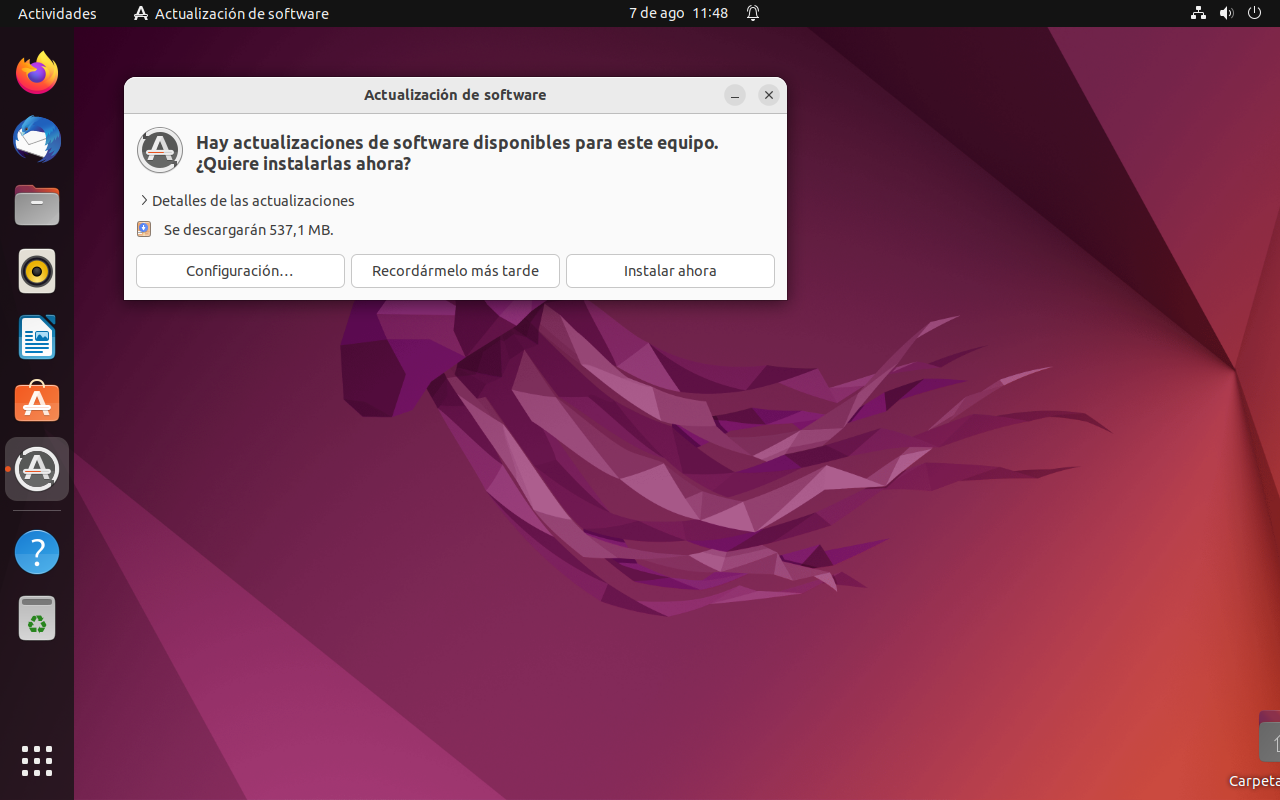Open LibreOffice from the dock
This screenshot has height=800, width=1280.
37,338
